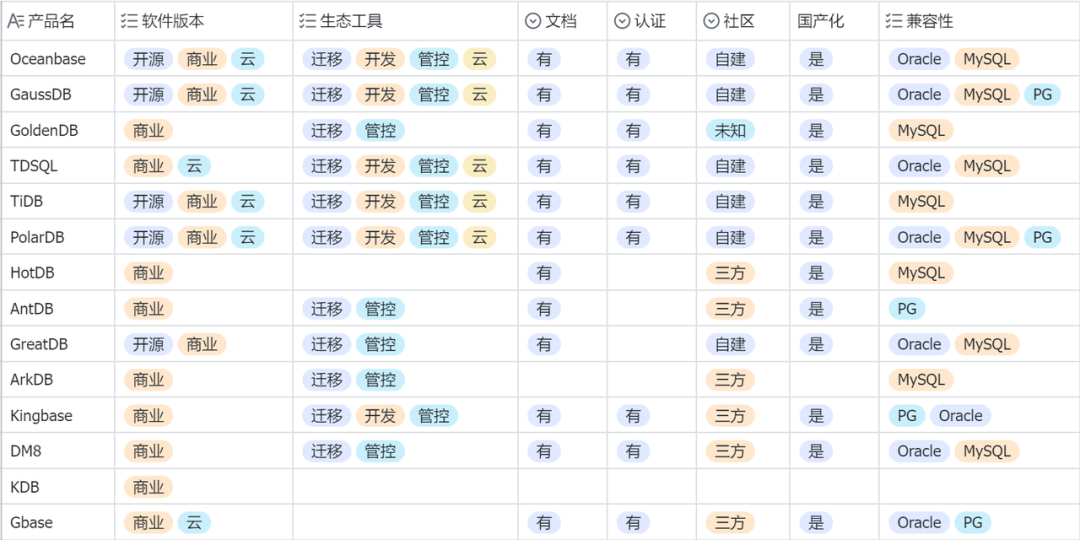Image resolution: width=1080 pixels, height=540 pixels.
Task: Click the 开发 tag in Kingbase row
Action: (380, 416)
